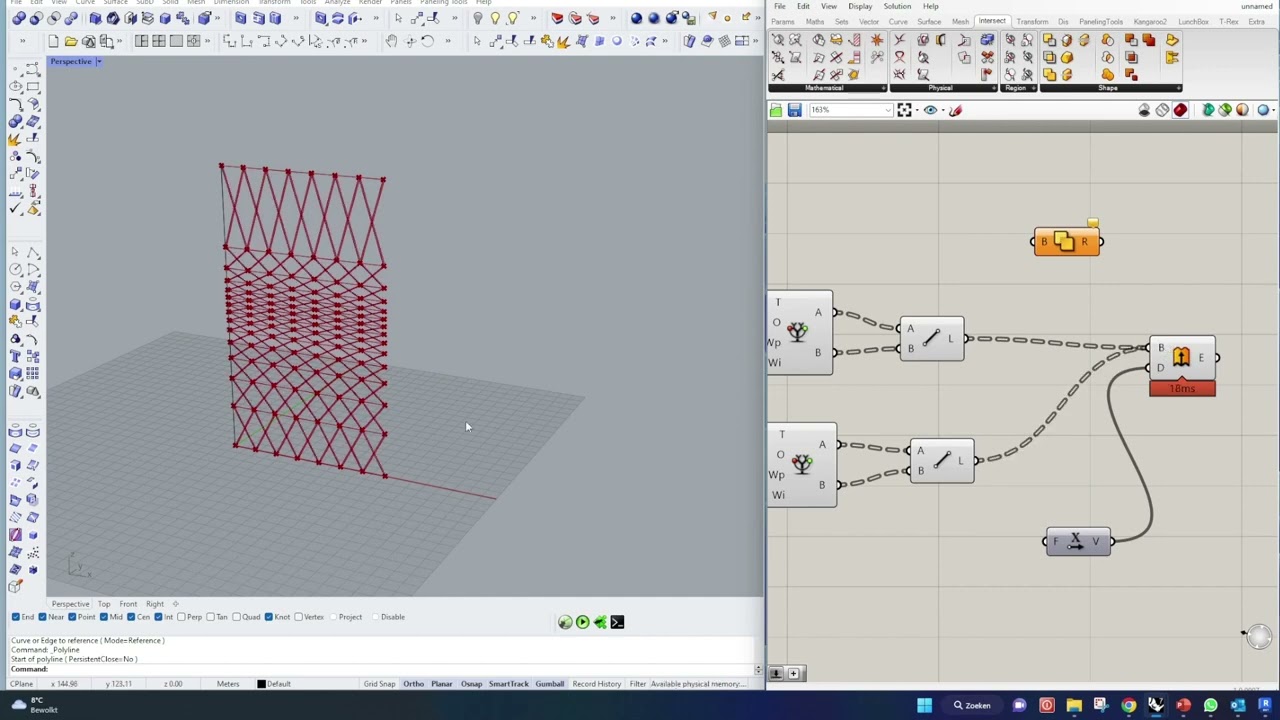The image size is (1280, 720).
Task: Click the canvas compass widget in bottom-right corner
Action: [x=1259, y=636]
